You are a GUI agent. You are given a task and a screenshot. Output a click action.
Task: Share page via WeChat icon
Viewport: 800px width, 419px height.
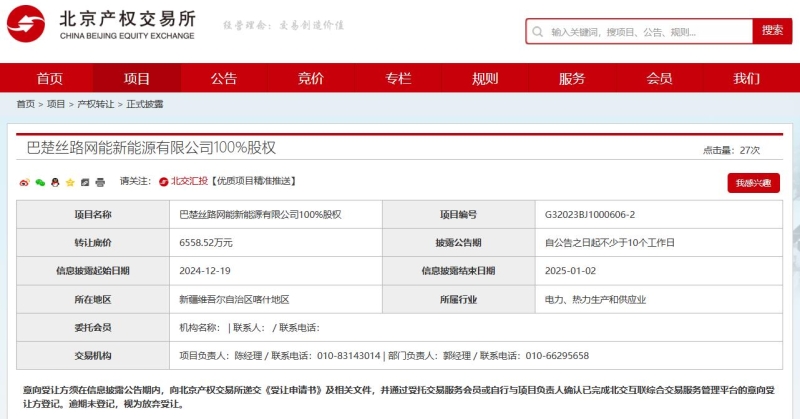(40, 182)
